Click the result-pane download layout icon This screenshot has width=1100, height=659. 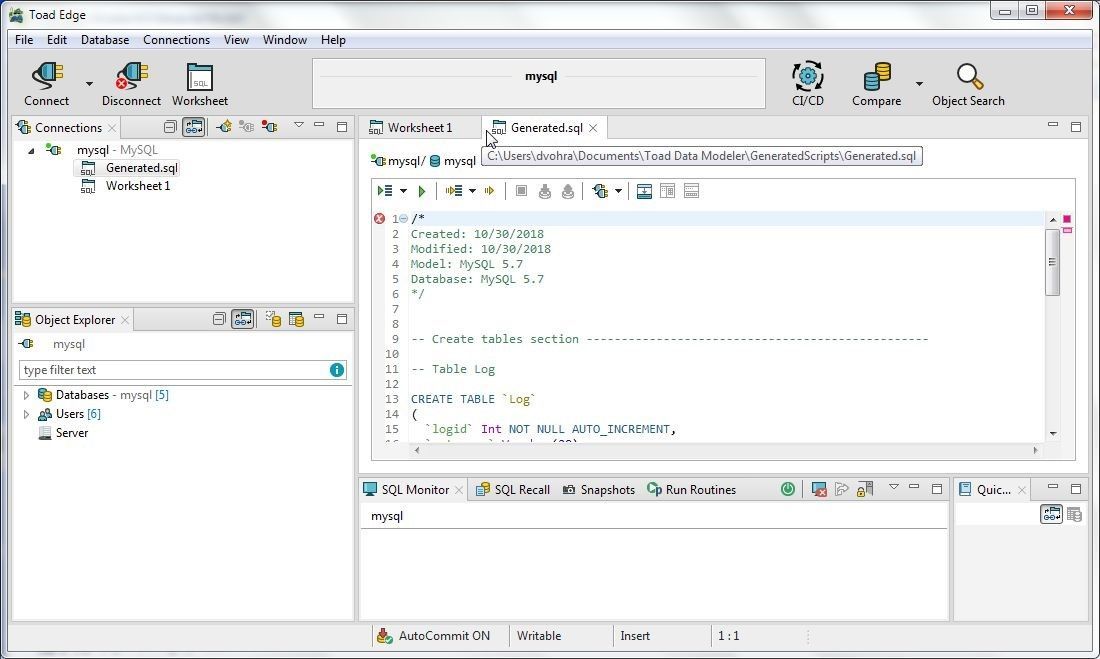(x=644, y=191)
